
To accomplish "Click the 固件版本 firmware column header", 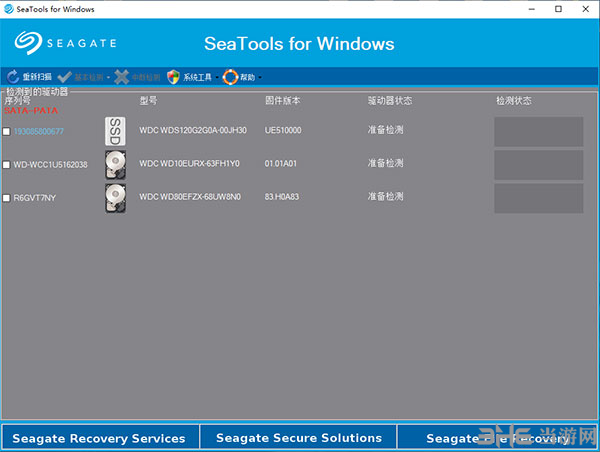I will coord(283,101).
